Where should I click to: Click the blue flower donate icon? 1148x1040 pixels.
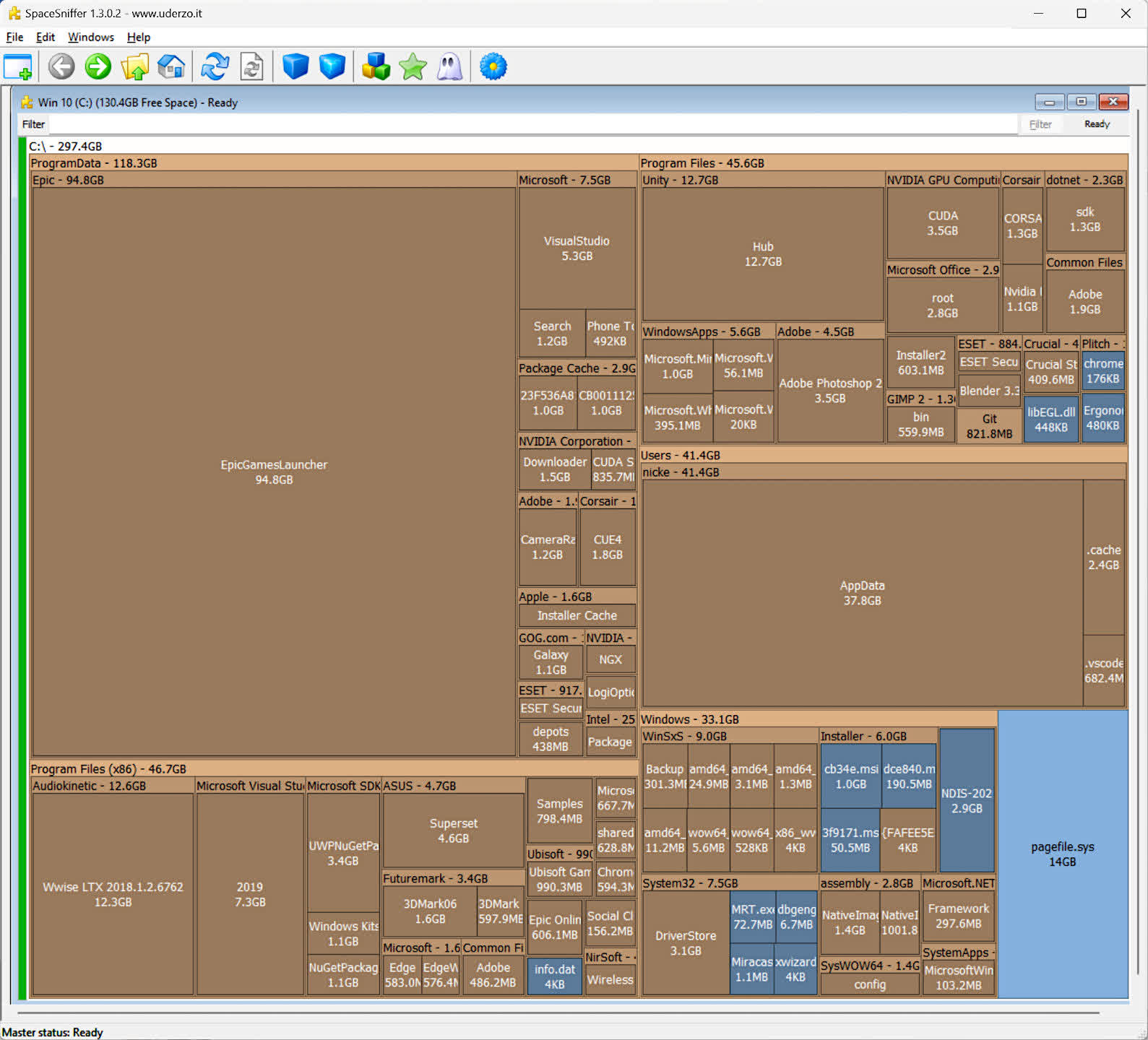coord(493,67)
